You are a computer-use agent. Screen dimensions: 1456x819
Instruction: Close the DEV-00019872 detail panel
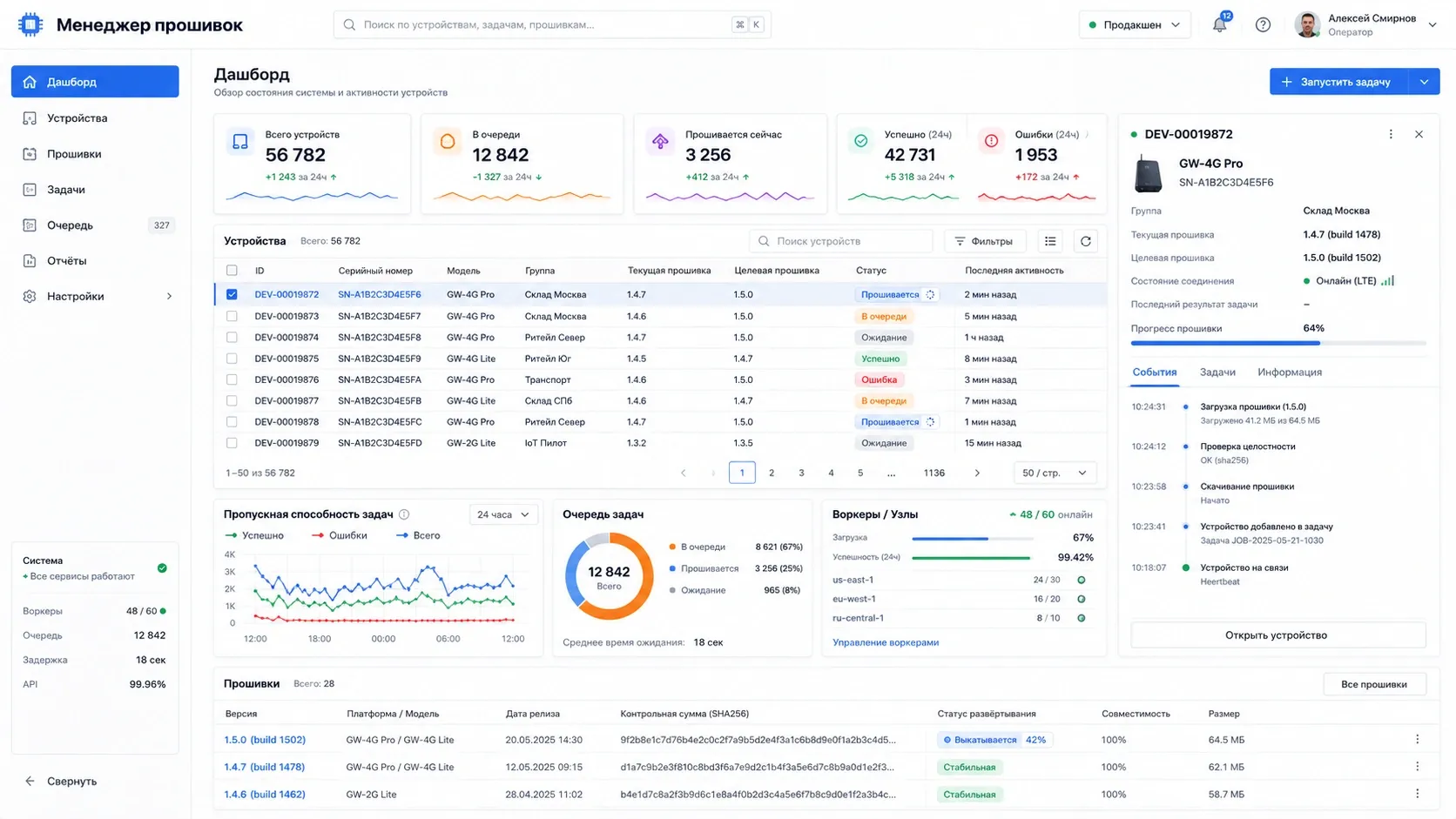[x=1419, y=134]
